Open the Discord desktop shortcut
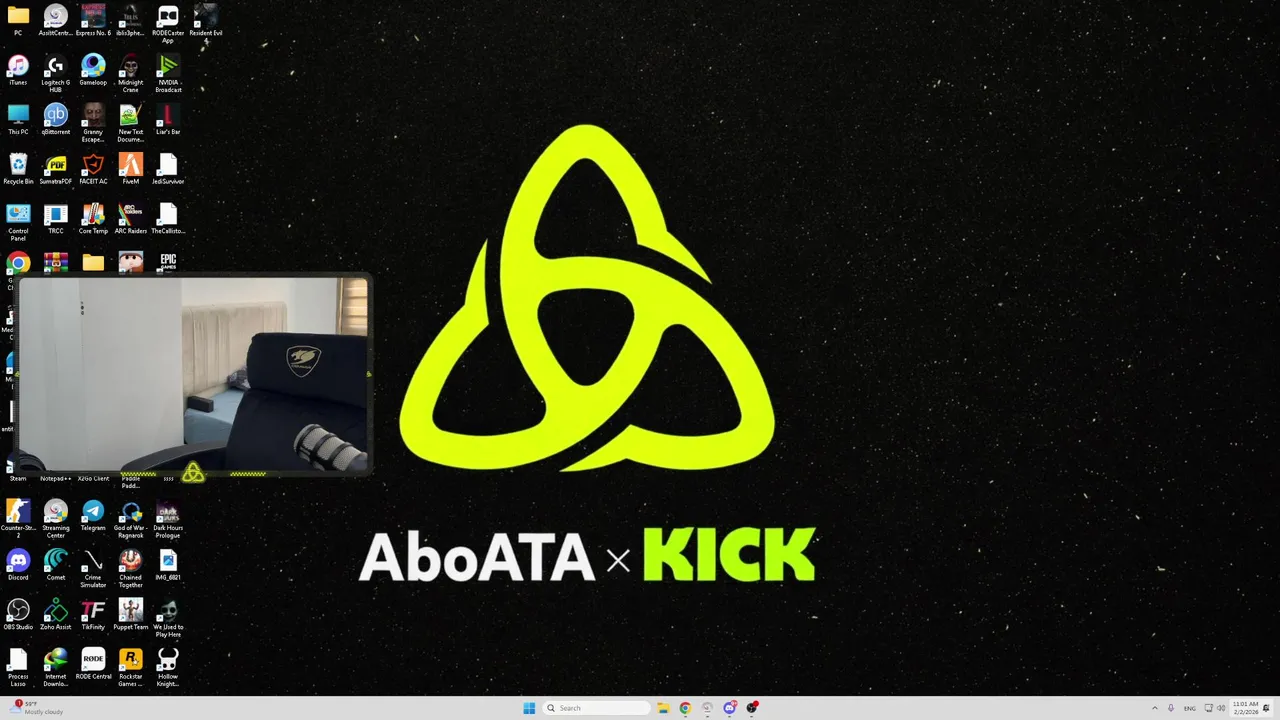 (18, 566)
